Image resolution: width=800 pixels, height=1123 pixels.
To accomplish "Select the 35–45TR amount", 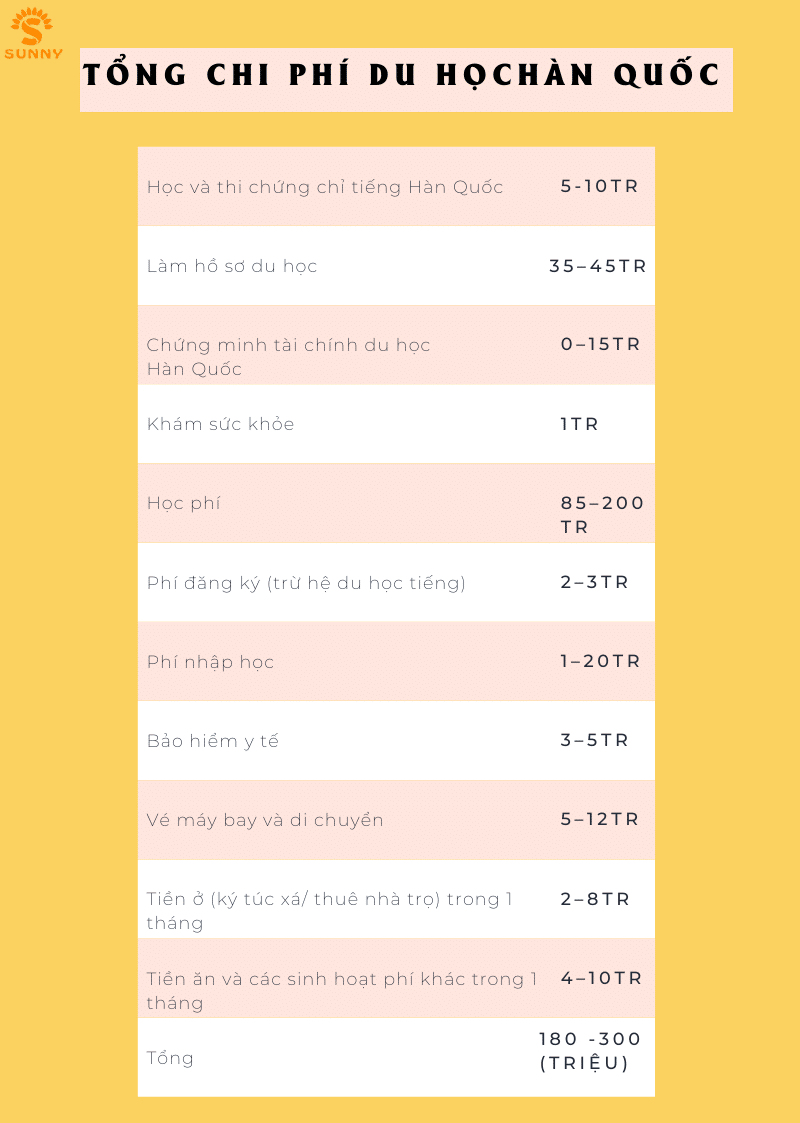I will pos(597,266).
